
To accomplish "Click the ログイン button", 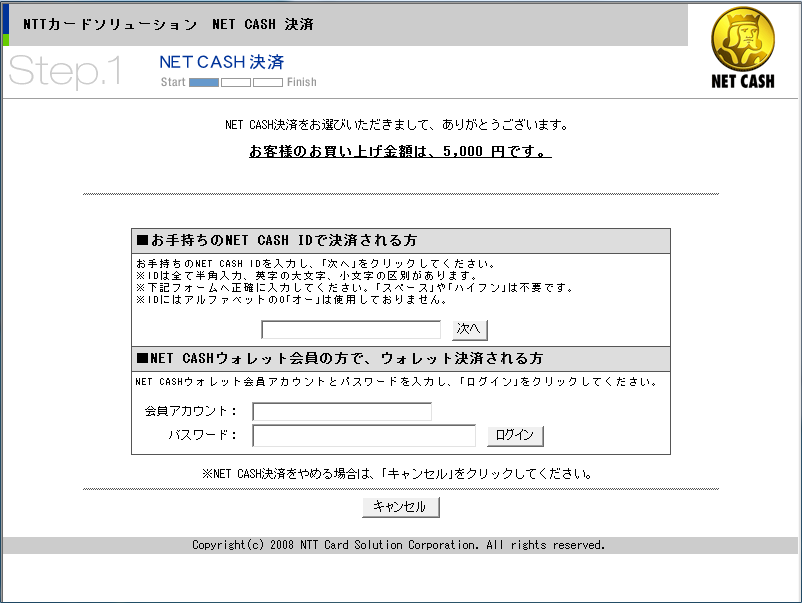I will pyautogui.click(x=515, y=436).
